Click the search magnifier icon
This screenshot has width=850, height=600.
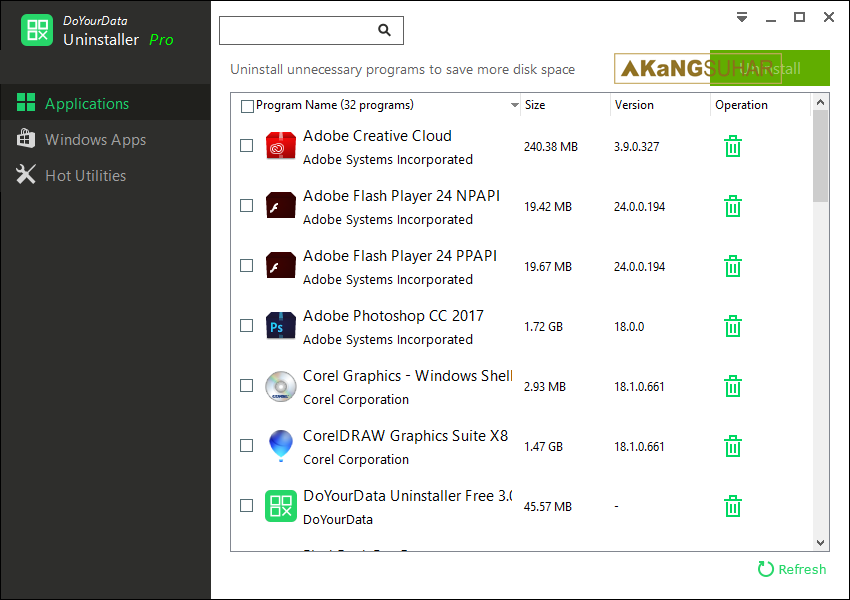tap(384, 30)
